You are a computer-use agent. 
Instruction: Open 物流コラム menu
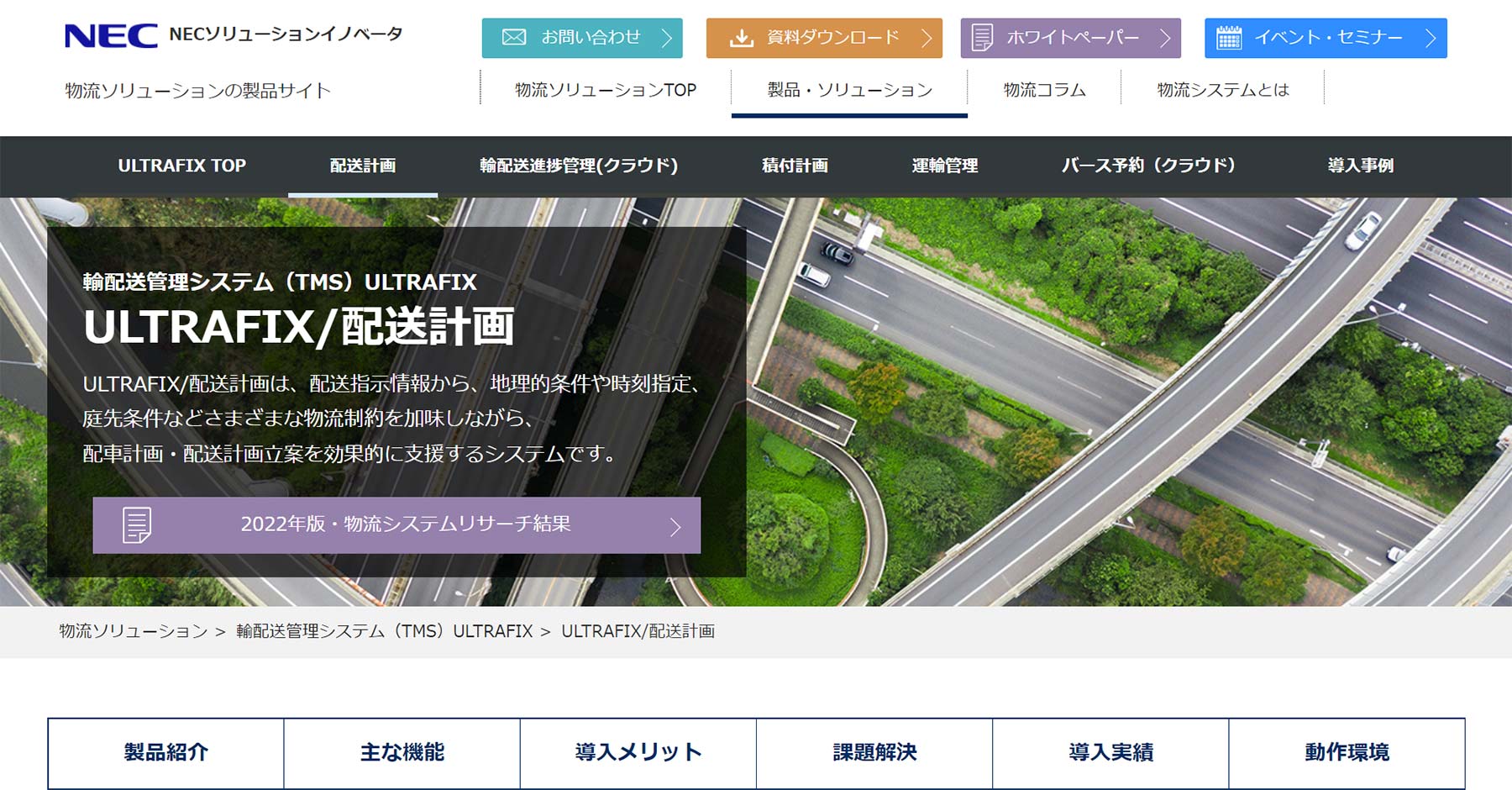pos(1044,90)
